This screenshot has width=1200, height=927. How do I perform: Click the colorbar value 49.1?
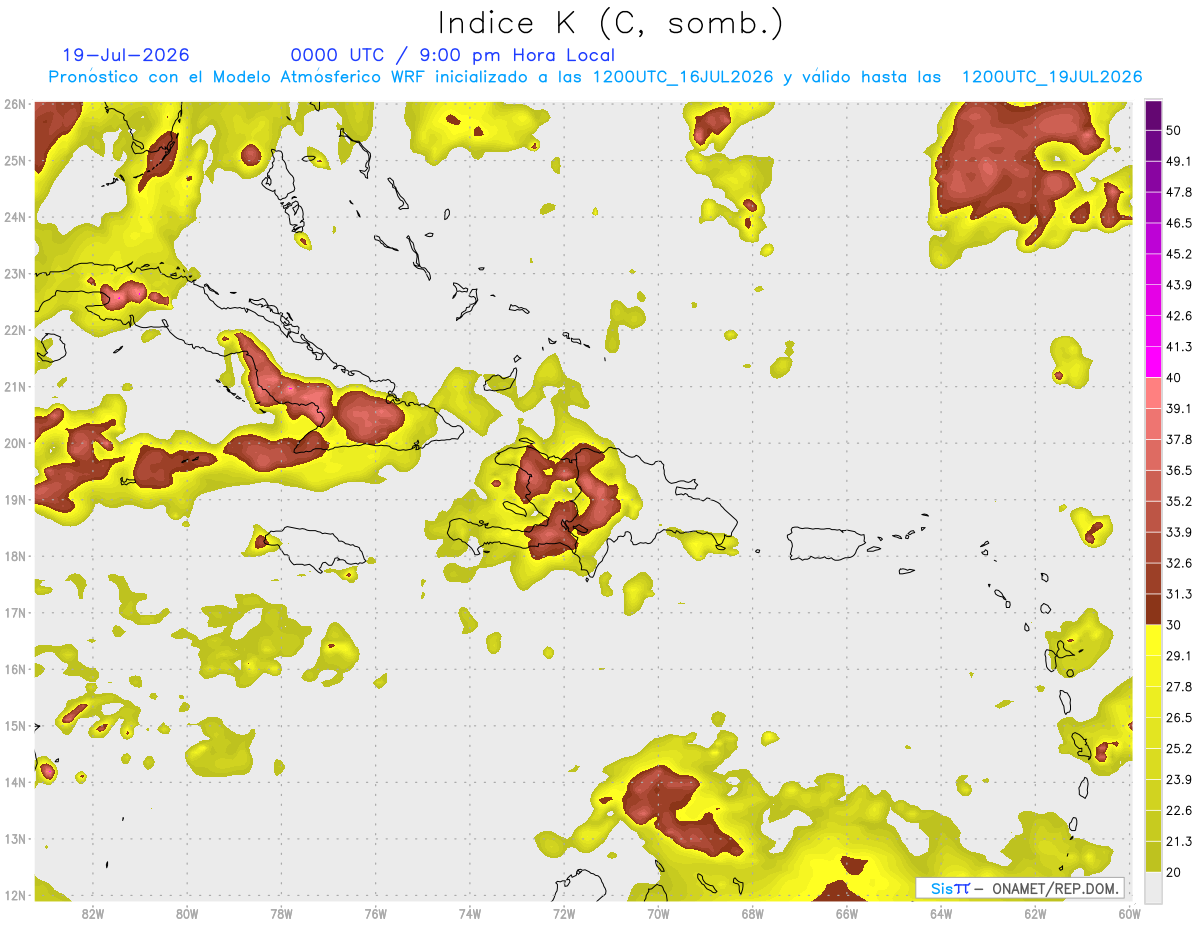[x=1179, y=161]
